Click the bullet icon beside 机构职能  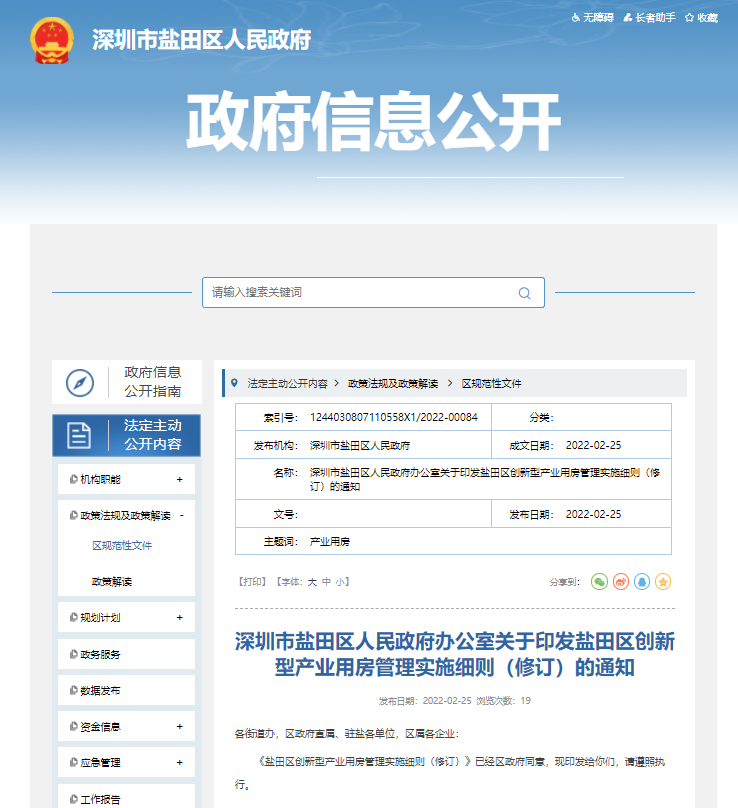tap(74, 479)
